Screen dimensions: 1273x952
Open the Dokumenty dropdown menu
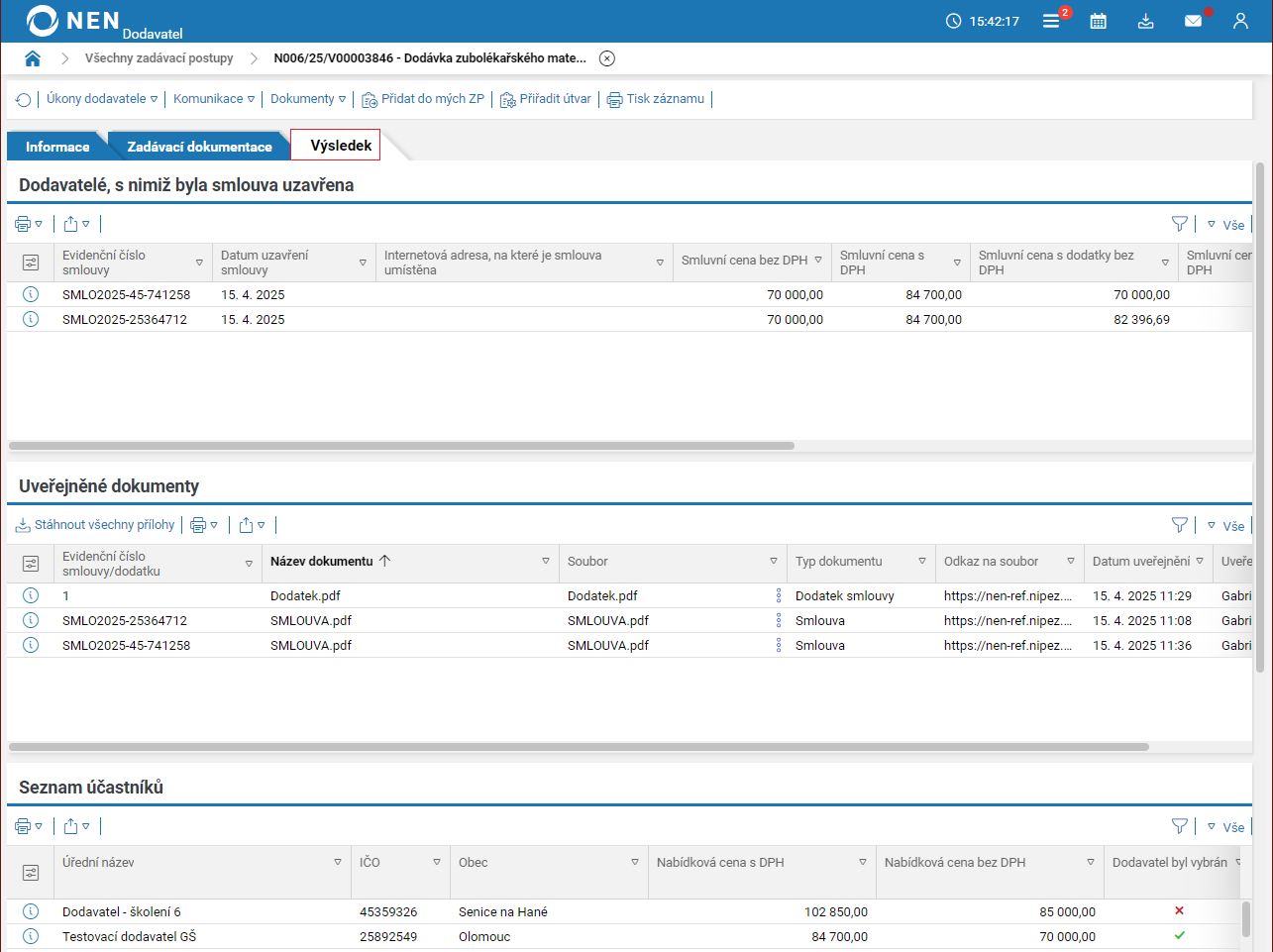click(308, 99)
